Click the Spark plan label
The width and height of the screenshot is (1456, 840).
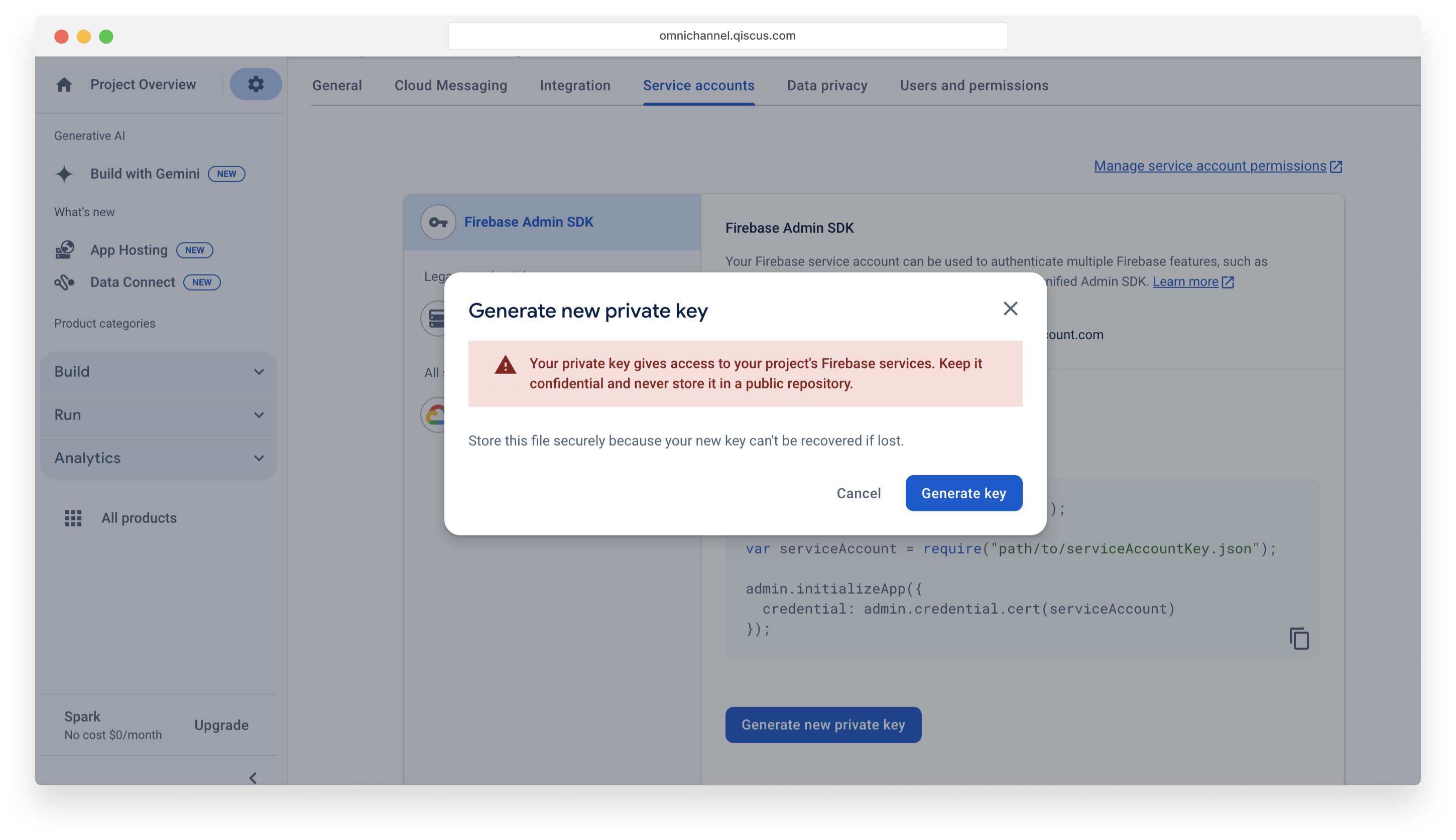(x=82, y=717)
